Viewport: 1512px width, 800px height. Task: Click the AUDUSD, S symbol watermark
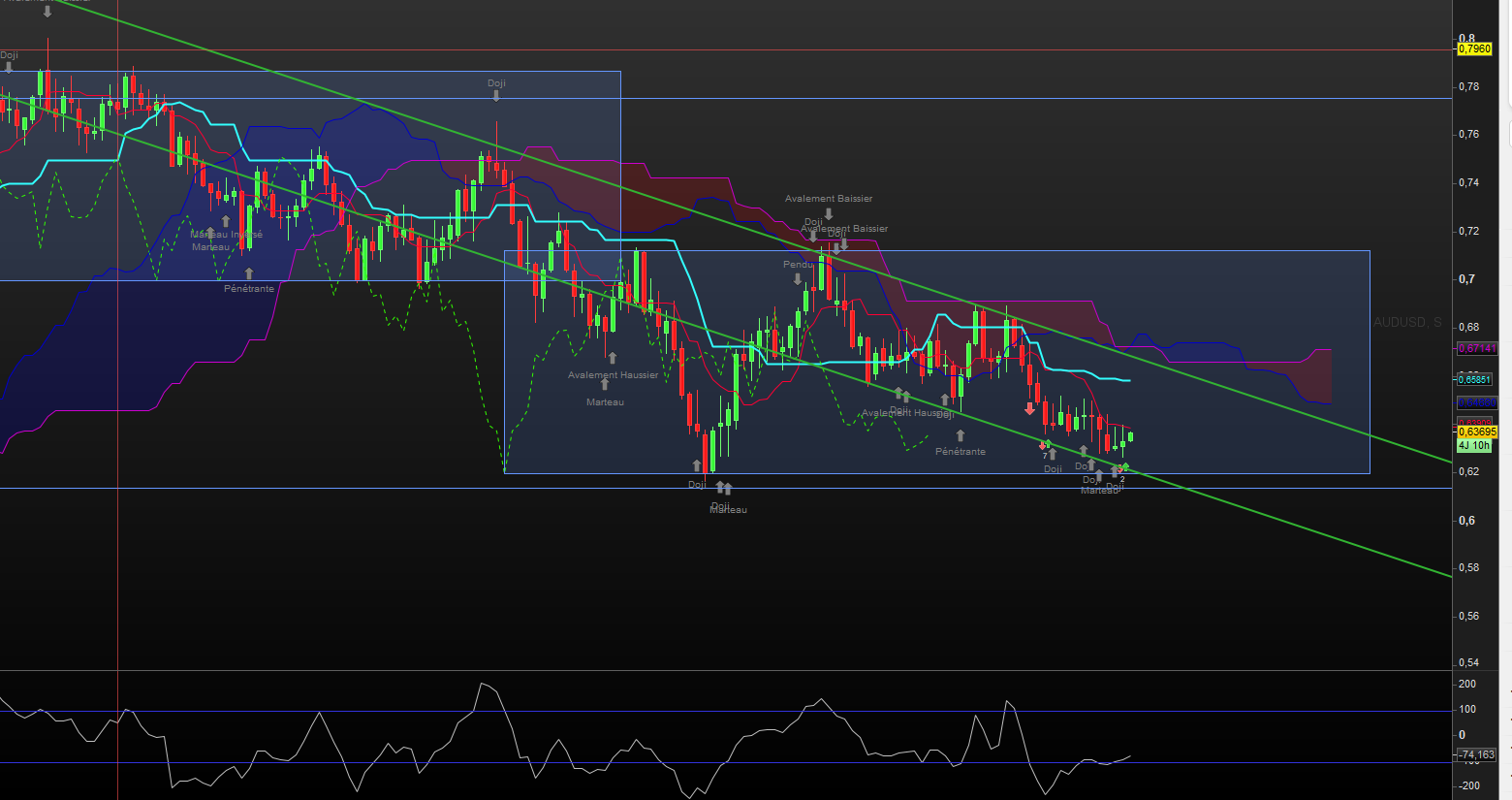pos(1407,322)
